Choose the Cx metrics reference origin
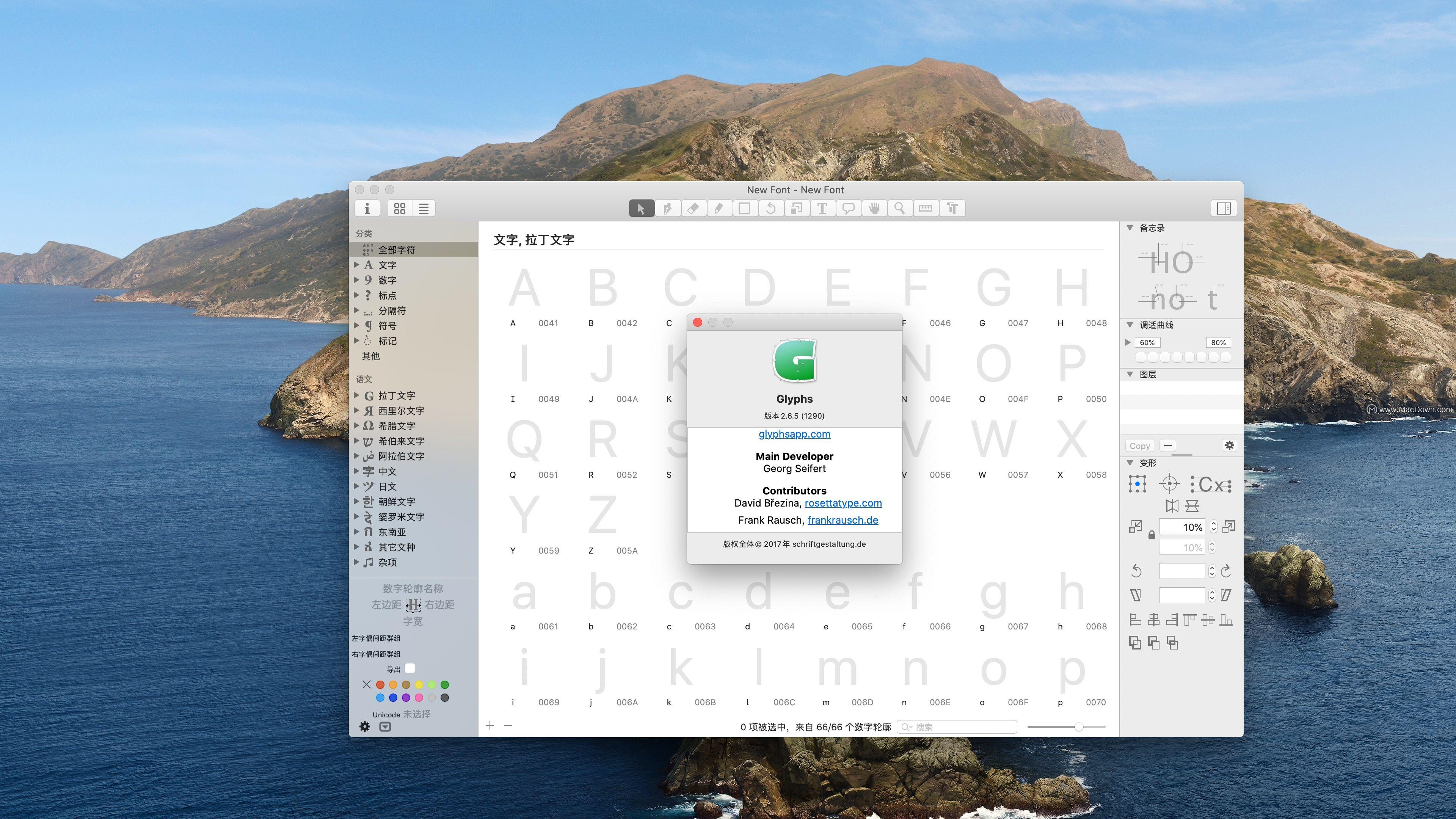 1211,485
